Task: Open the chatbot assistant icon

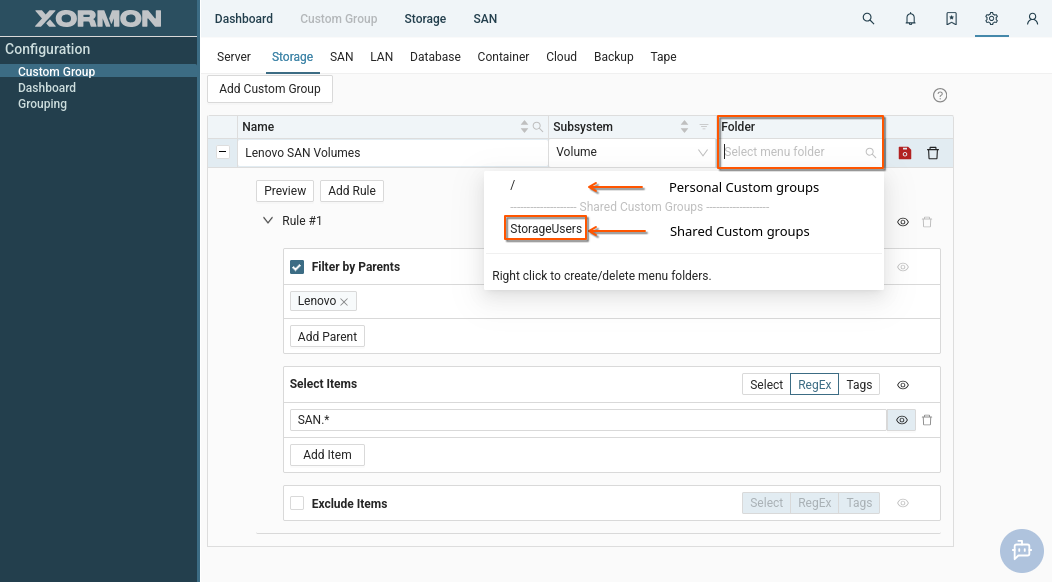Action: tap(1021, 550)
